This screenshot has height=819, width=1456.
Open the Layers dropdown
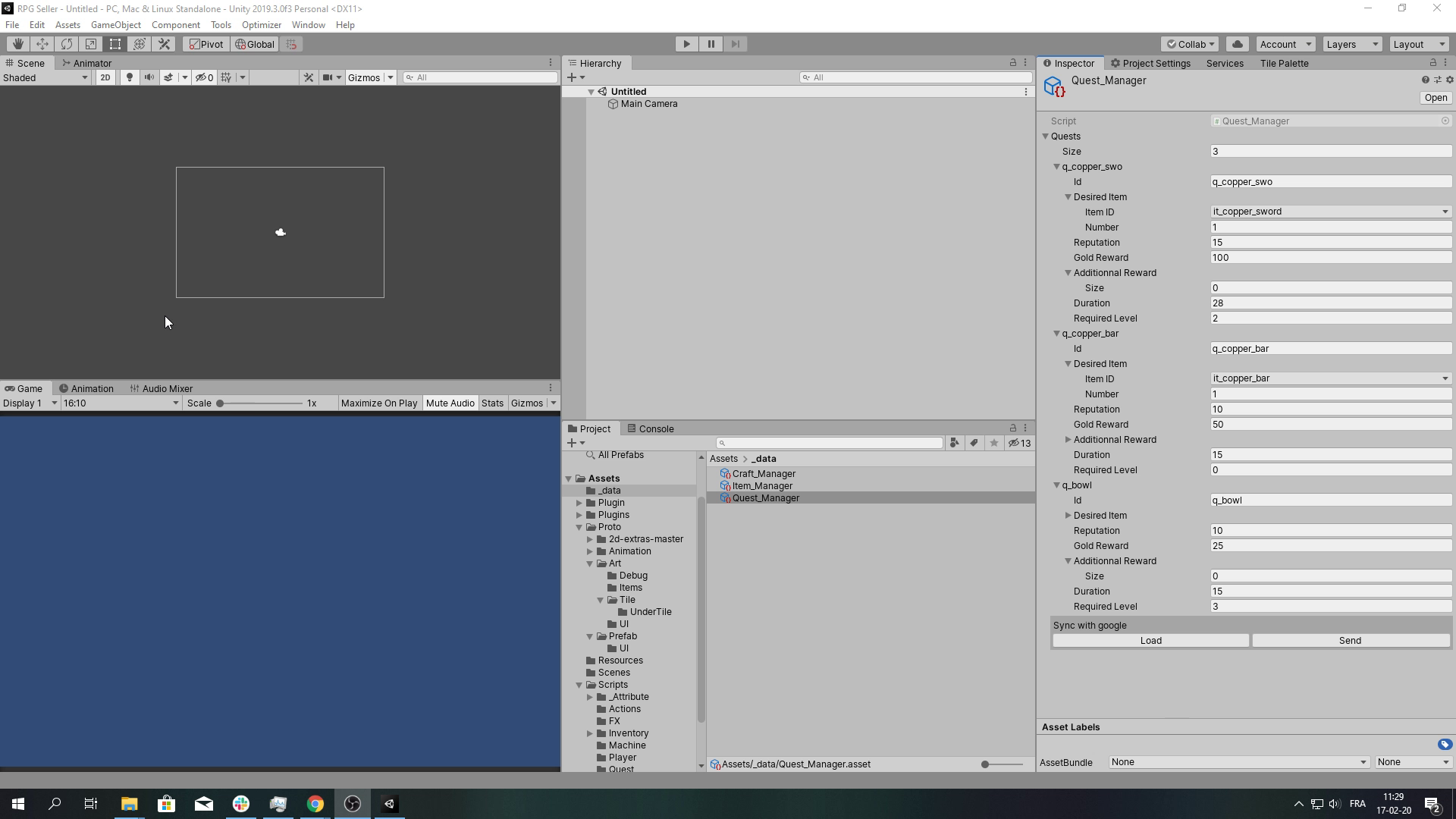[x=1352, y=44]
